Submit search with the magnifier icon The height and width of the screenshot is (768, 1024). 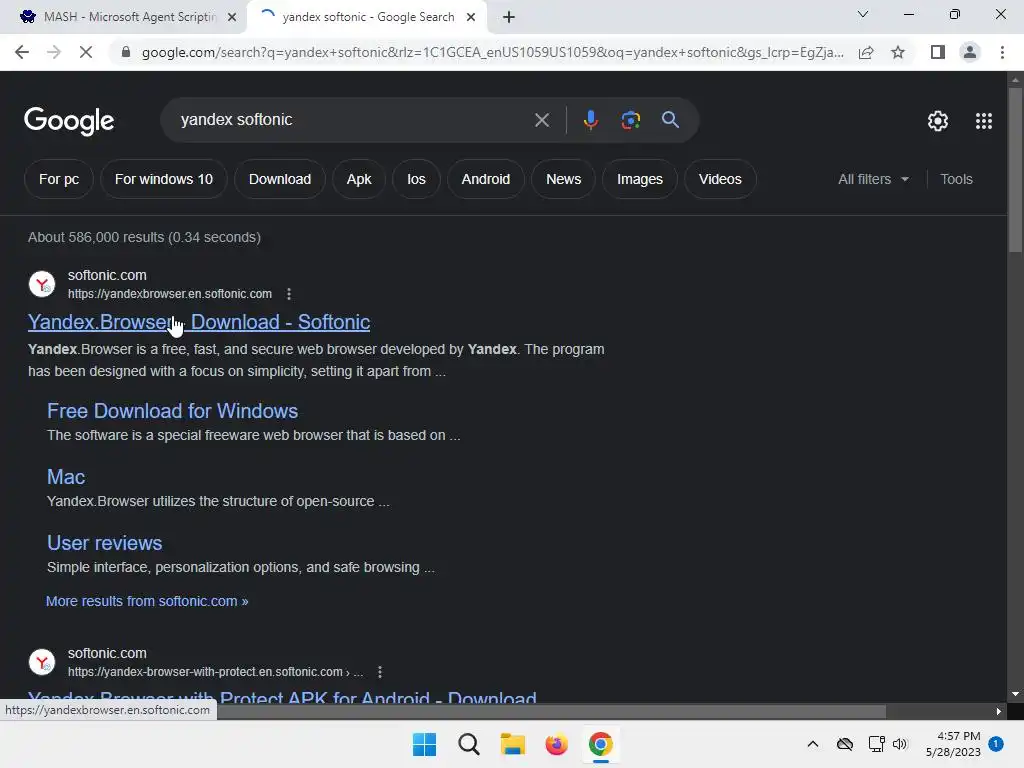(670, 120)
